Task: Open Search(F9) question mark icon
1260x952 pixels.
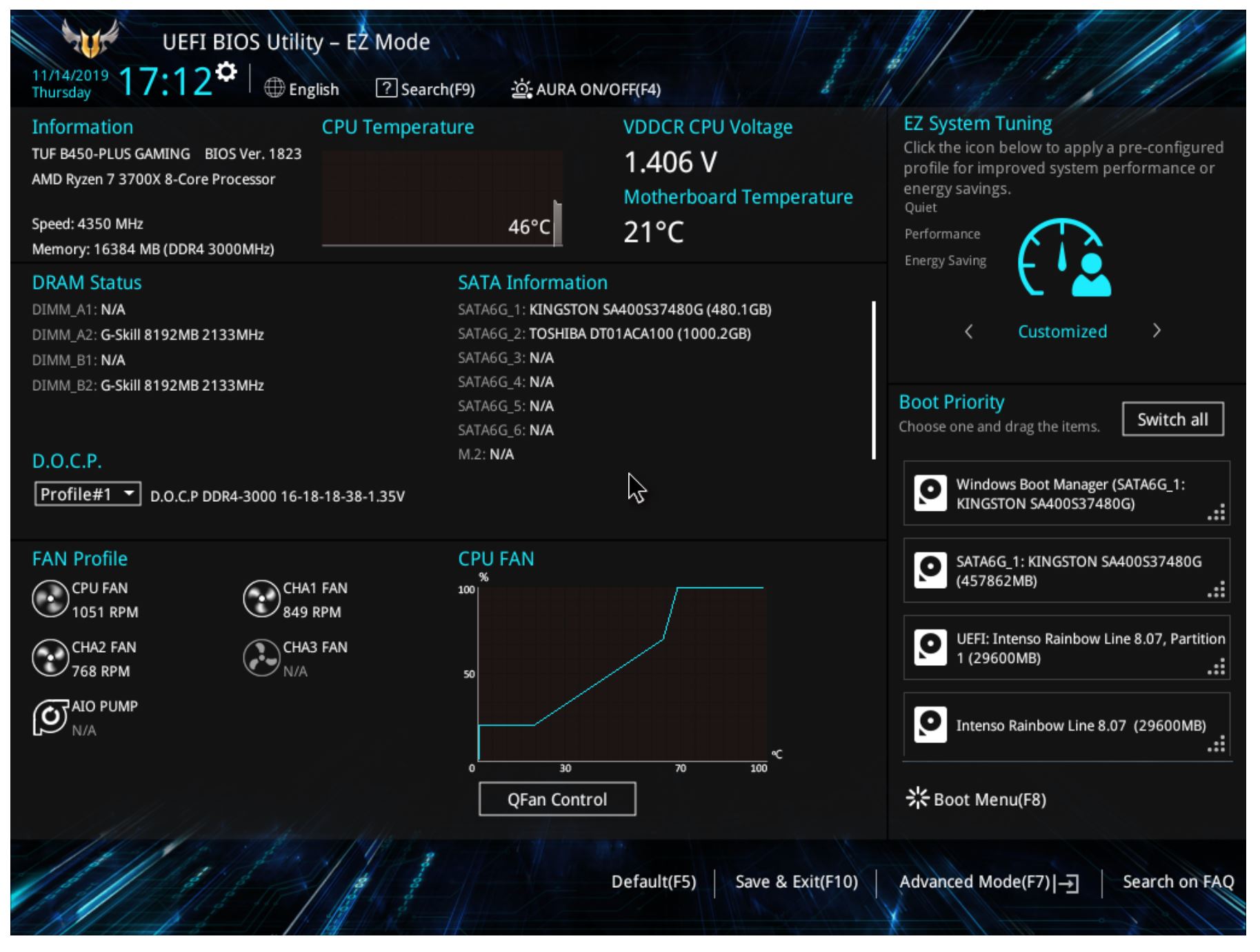Action: 386,88
